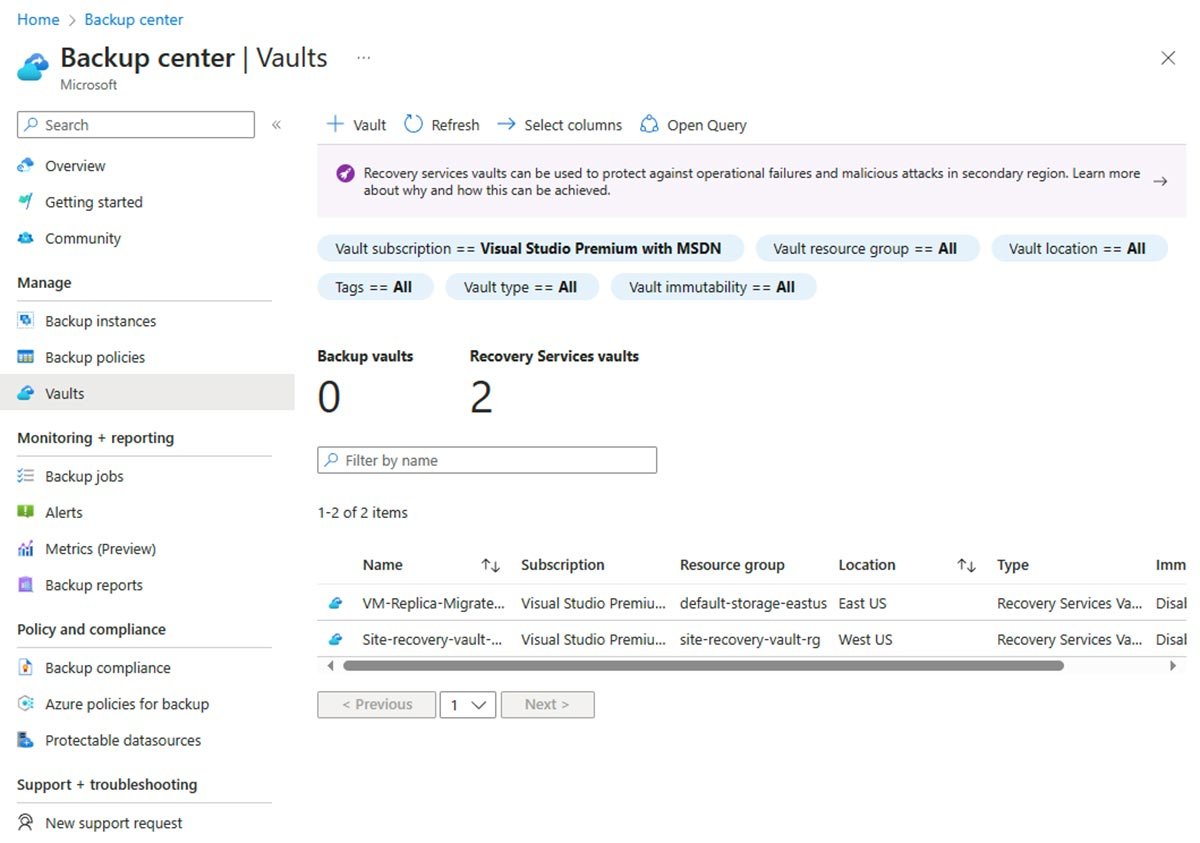Viewport: 1200px width, 843px height.
Task: Edit the Vault immutability filter
Action: coord(713,286)
